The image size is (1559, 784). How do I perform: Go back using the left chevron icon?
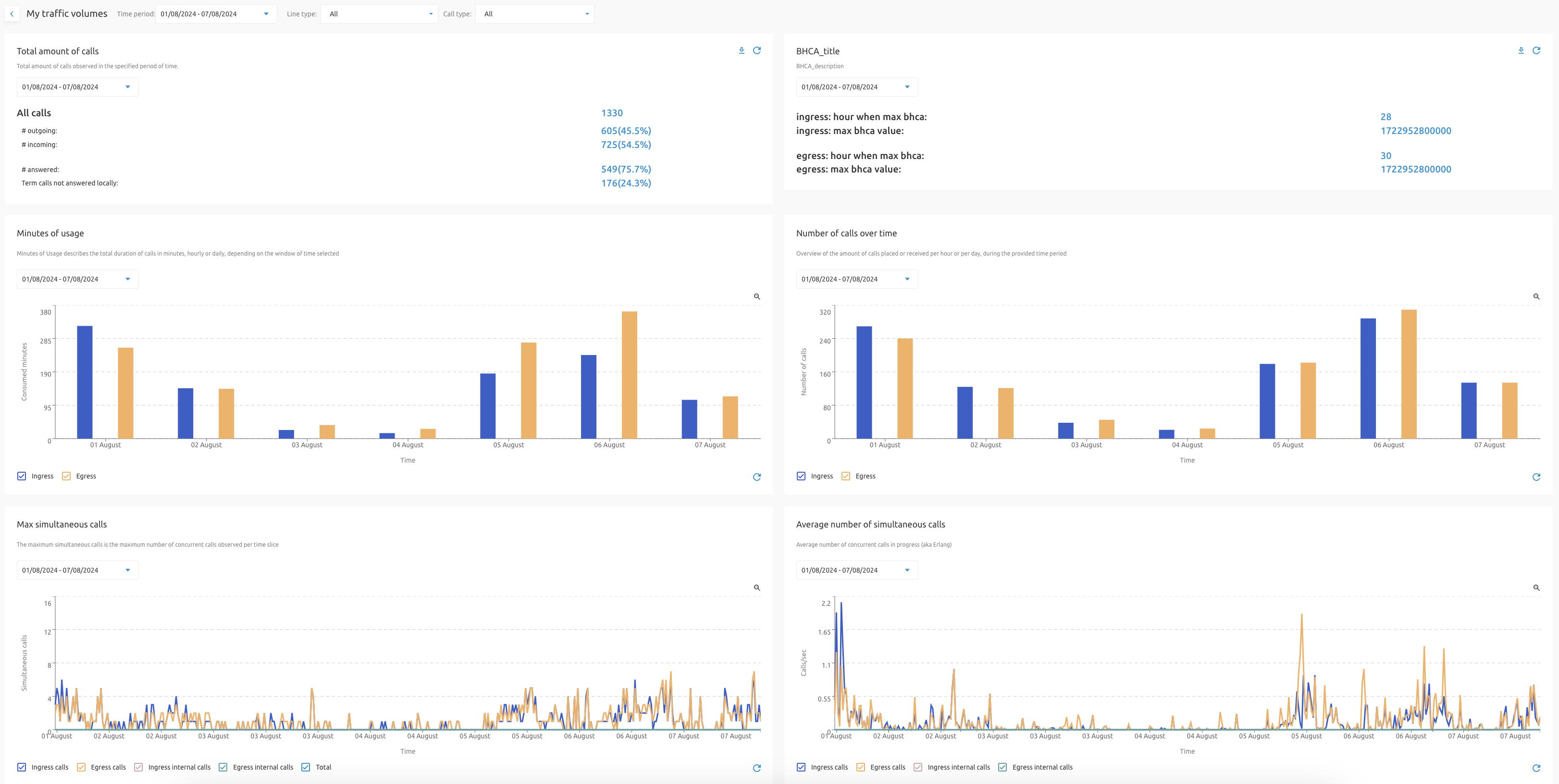coord(12,13)
